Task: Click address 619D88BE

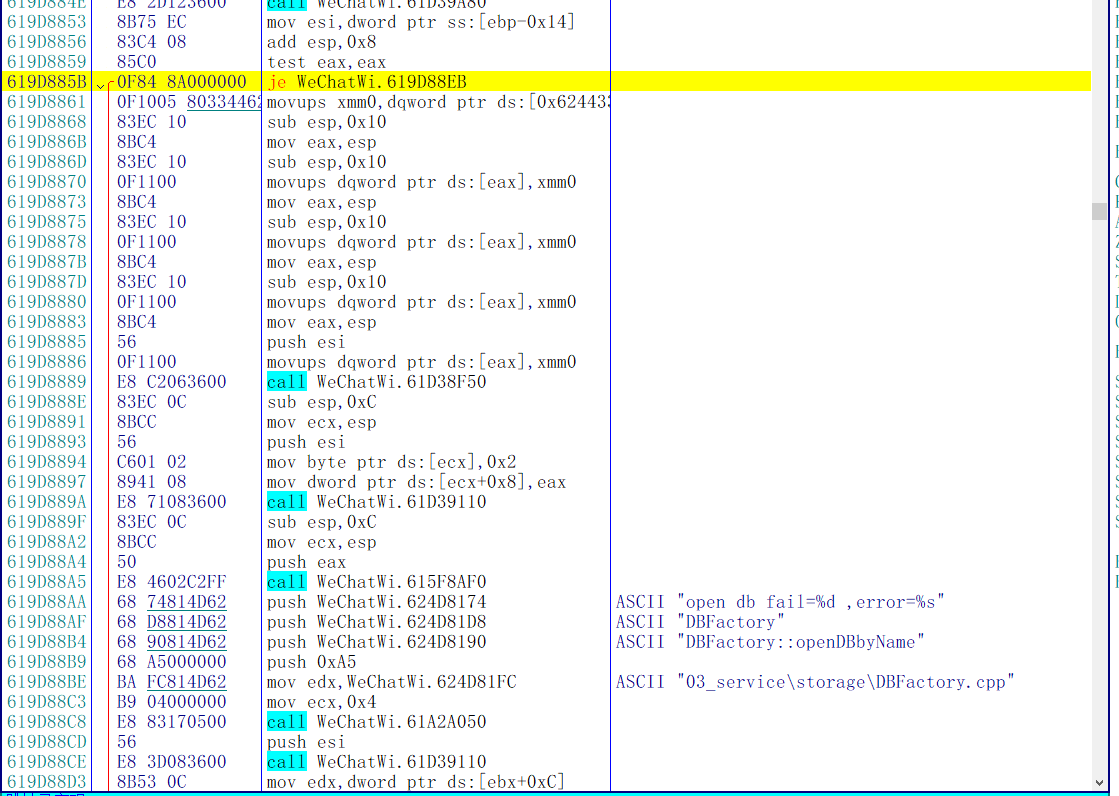Action: click(46, 682)
